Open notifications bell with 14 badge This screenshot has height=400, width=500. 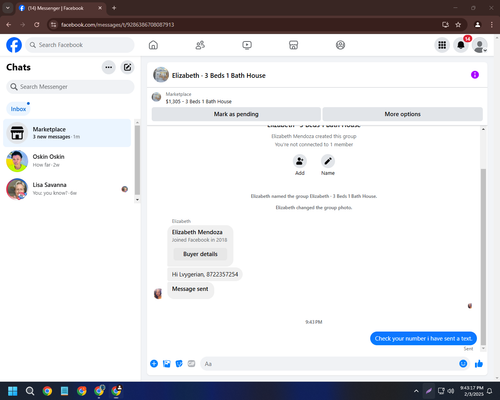tap(461, 45)
